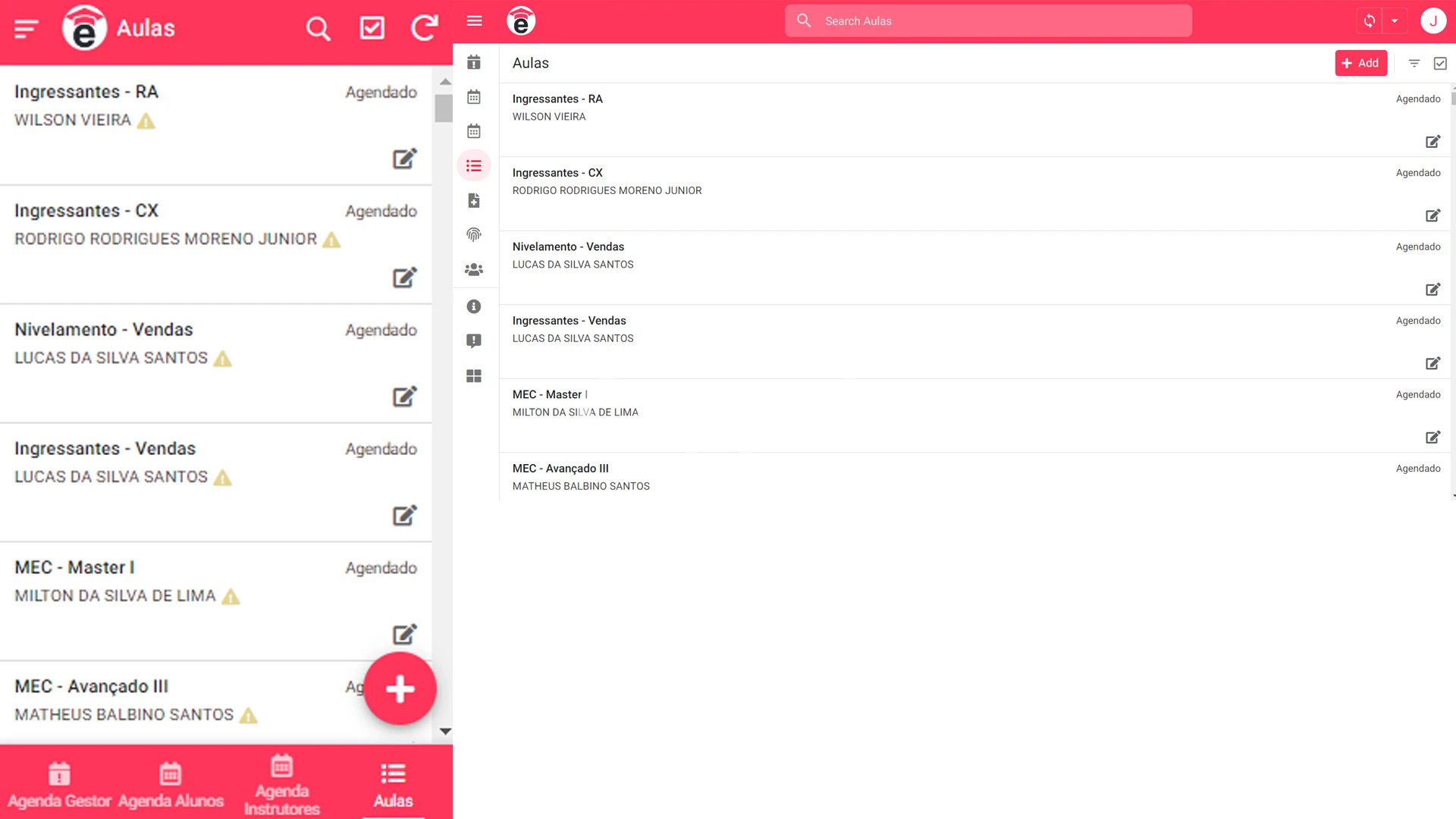
Task: Toggle the selection checkbox in mobile header
Action: 372,28
